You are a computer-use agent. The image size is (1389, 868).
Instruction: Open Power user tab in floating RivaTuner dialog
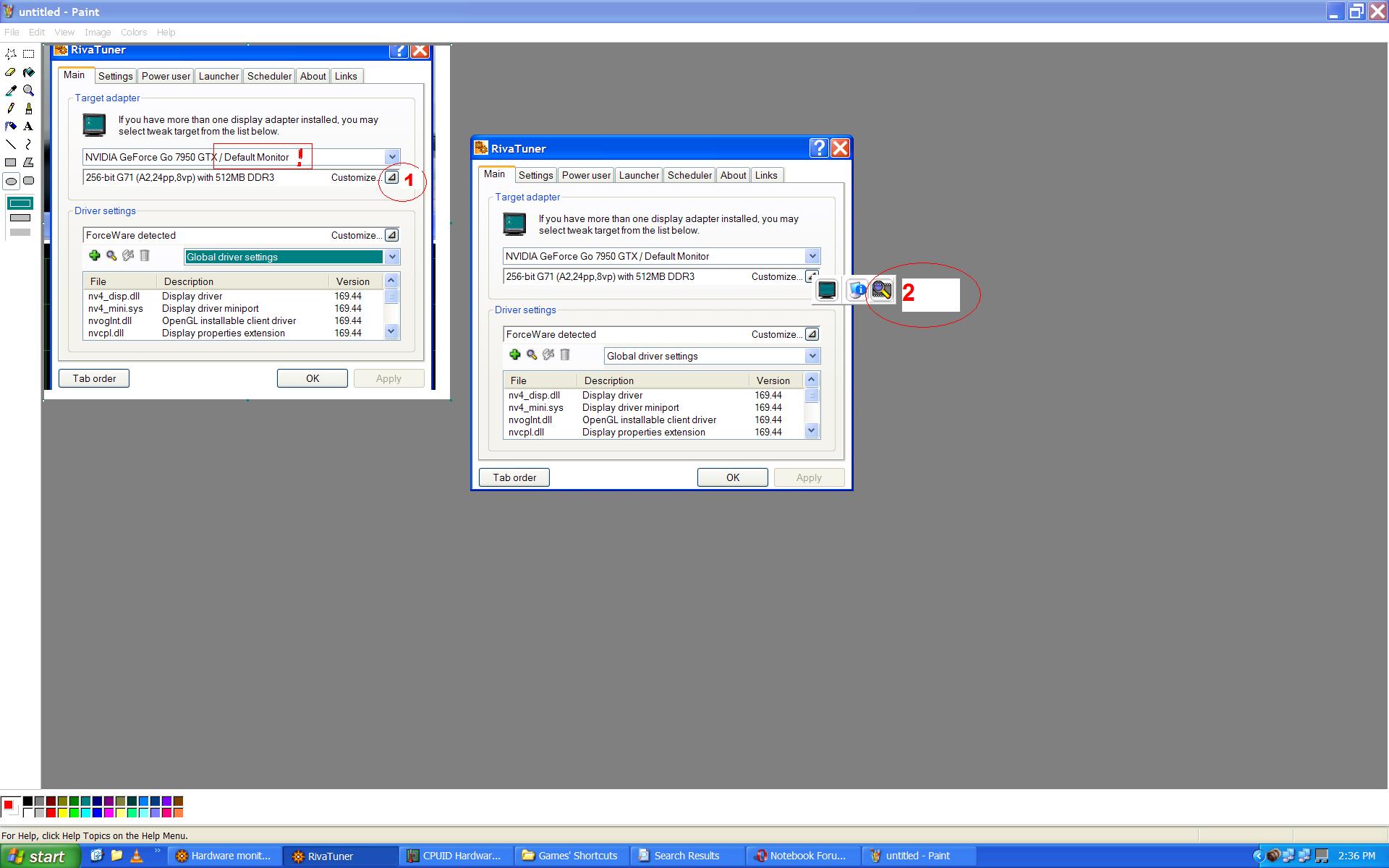586,175
